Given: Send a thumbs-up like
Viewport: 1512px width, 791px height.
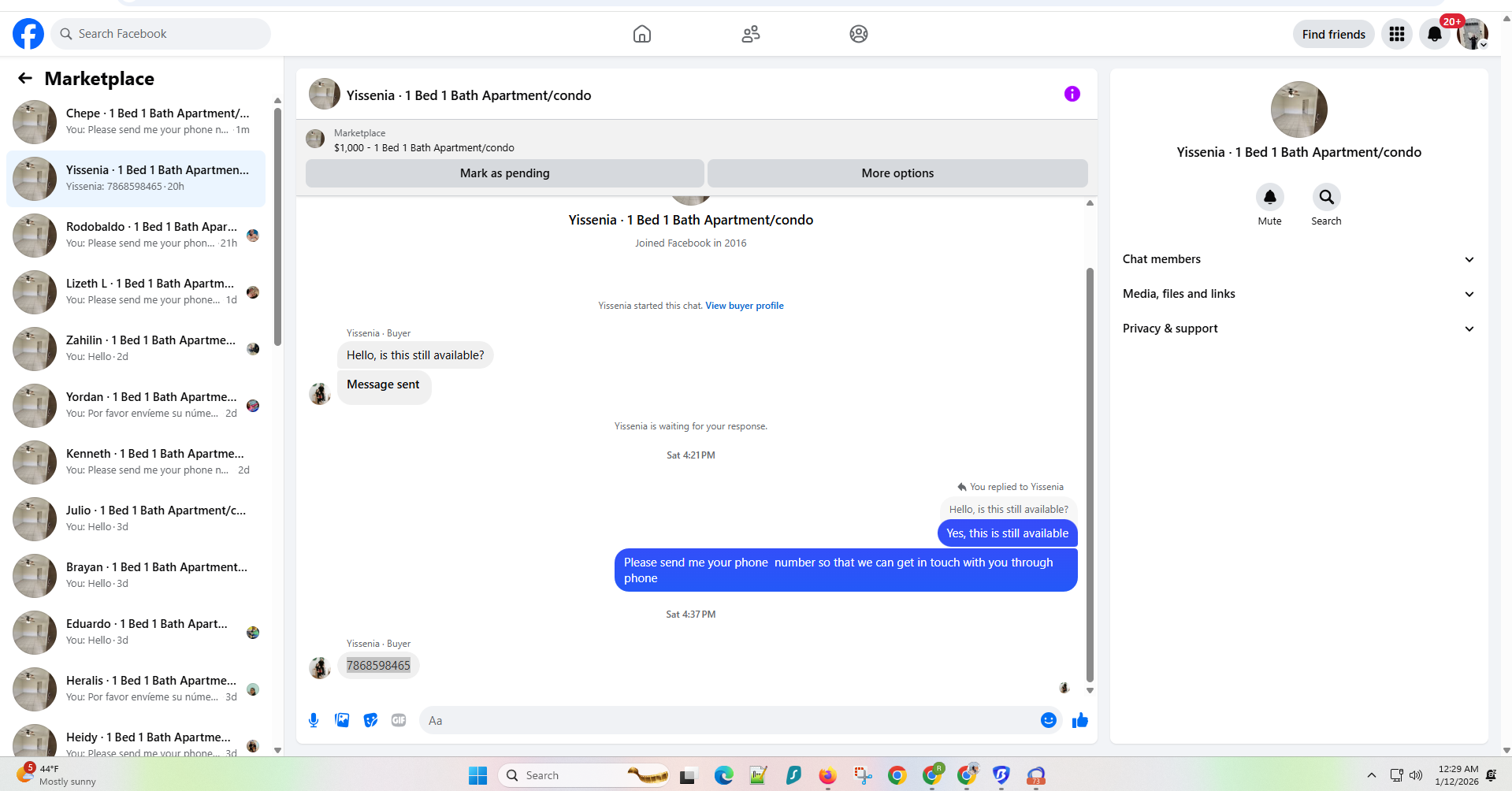Looking at the screenshot, I should click(1080, 720).
